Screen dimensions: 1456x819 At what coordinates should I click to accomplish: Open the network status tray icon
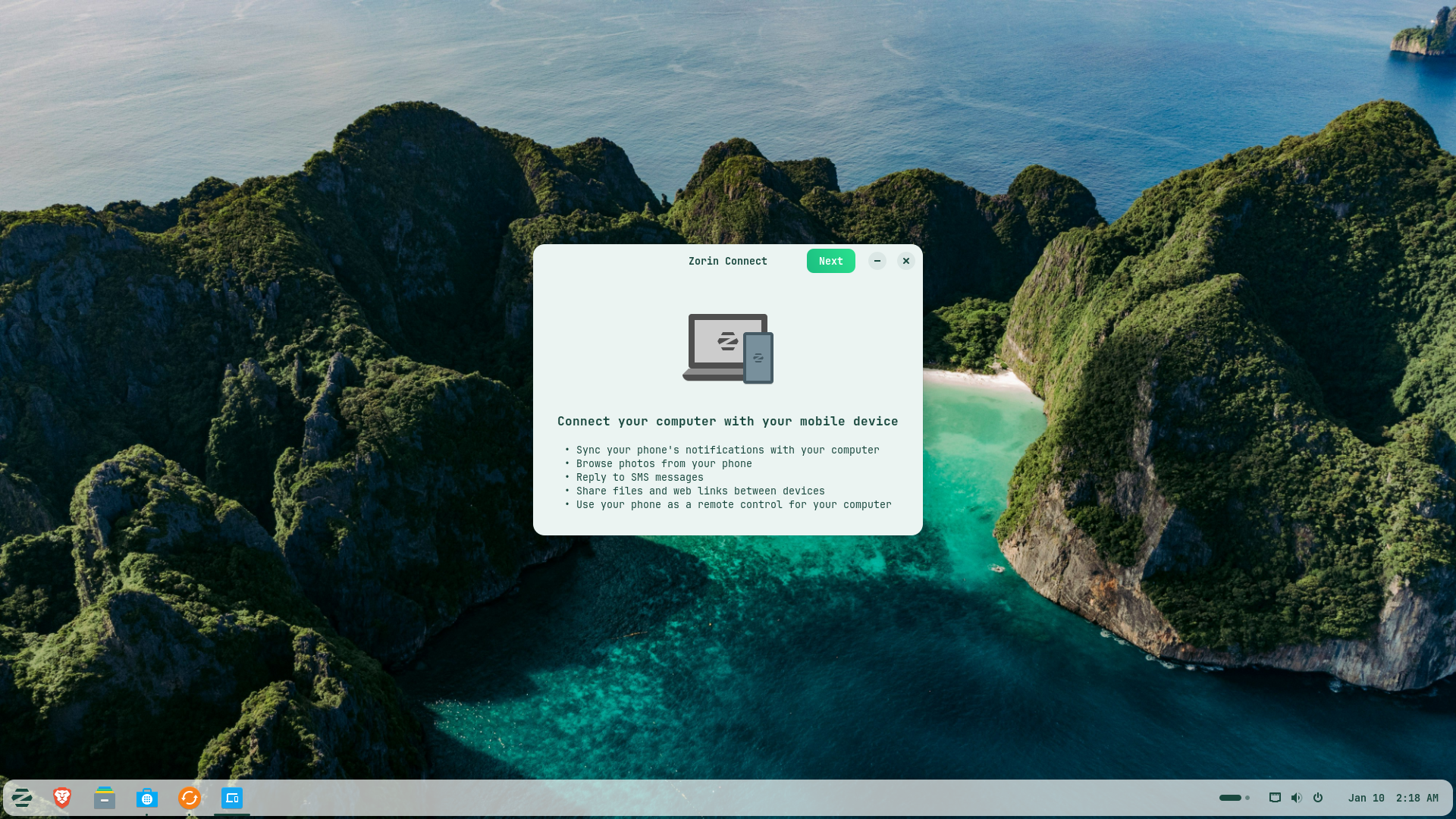click(1275, 798)
